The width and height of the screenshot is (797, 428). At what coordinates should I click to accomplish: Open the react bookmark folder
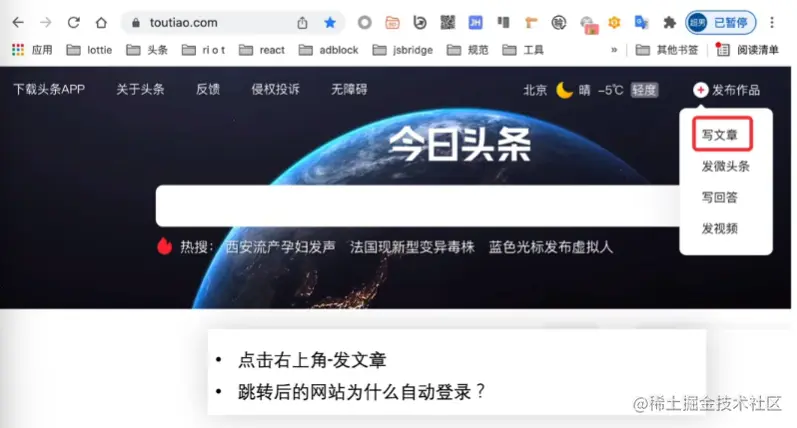coord(262,50)
